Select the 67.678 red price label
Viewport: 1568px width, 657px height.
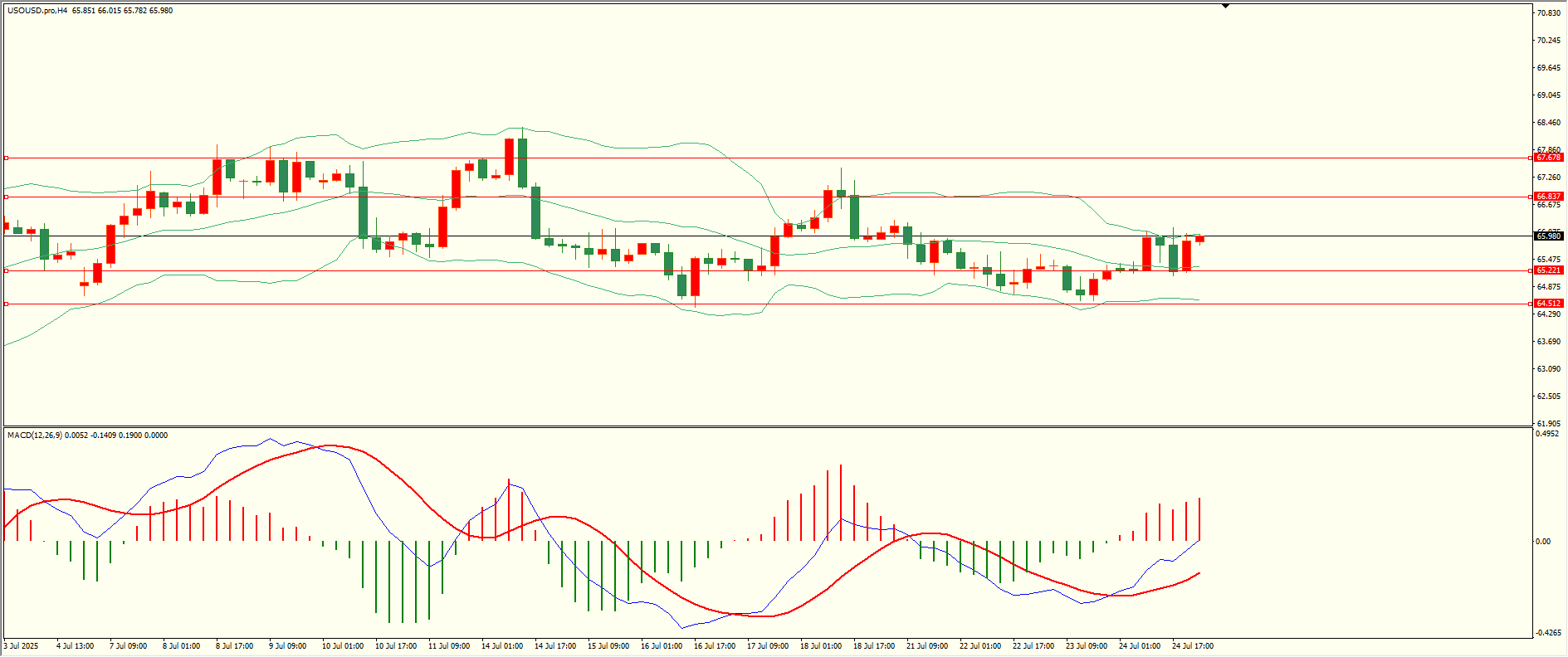(x=1548, y=158)
